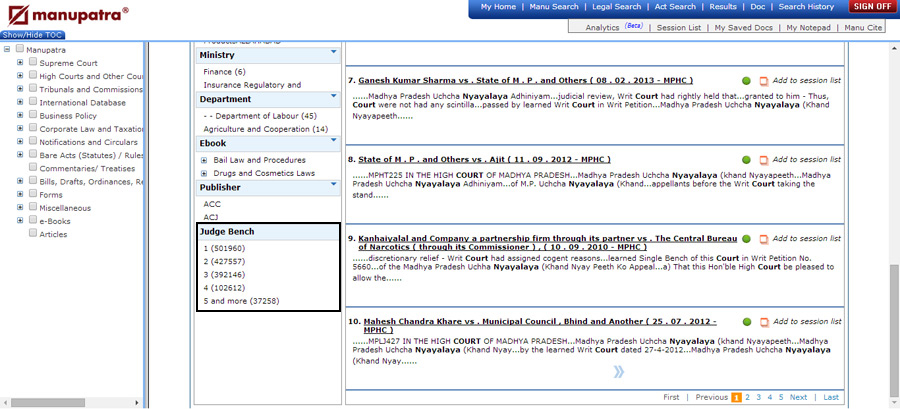Go to results page 3
The width and height of the screenshot is (900, 409).
coord(758,397)
